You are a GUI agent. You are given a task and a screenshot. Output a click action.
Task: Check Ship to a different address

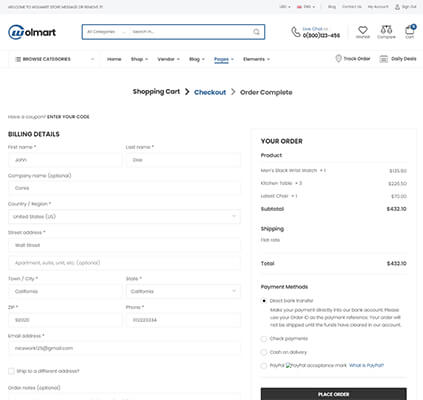tap(11, 371)
